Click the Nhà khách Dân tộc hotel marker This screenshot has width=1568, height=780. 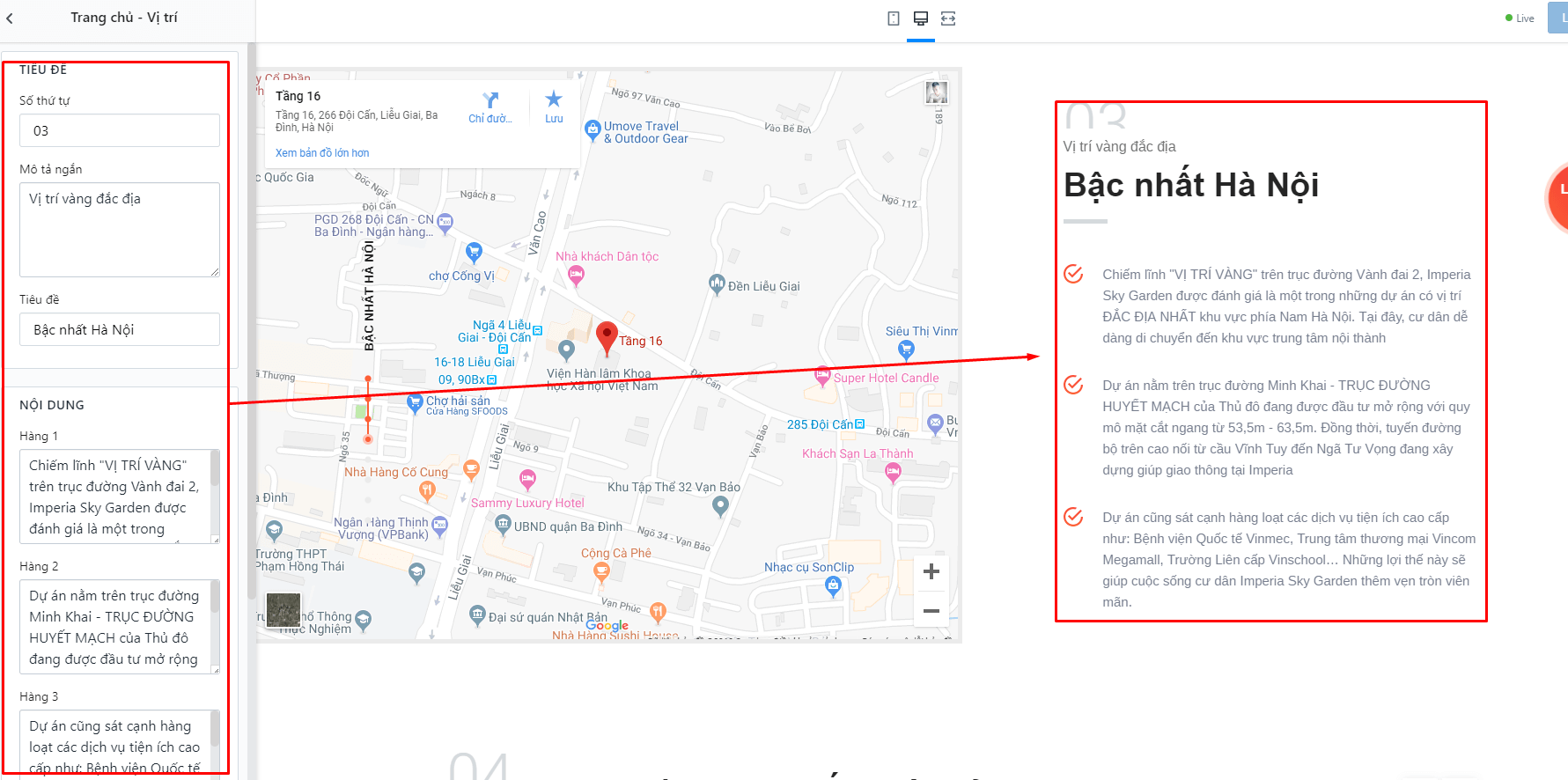click(x=576, y=276)
